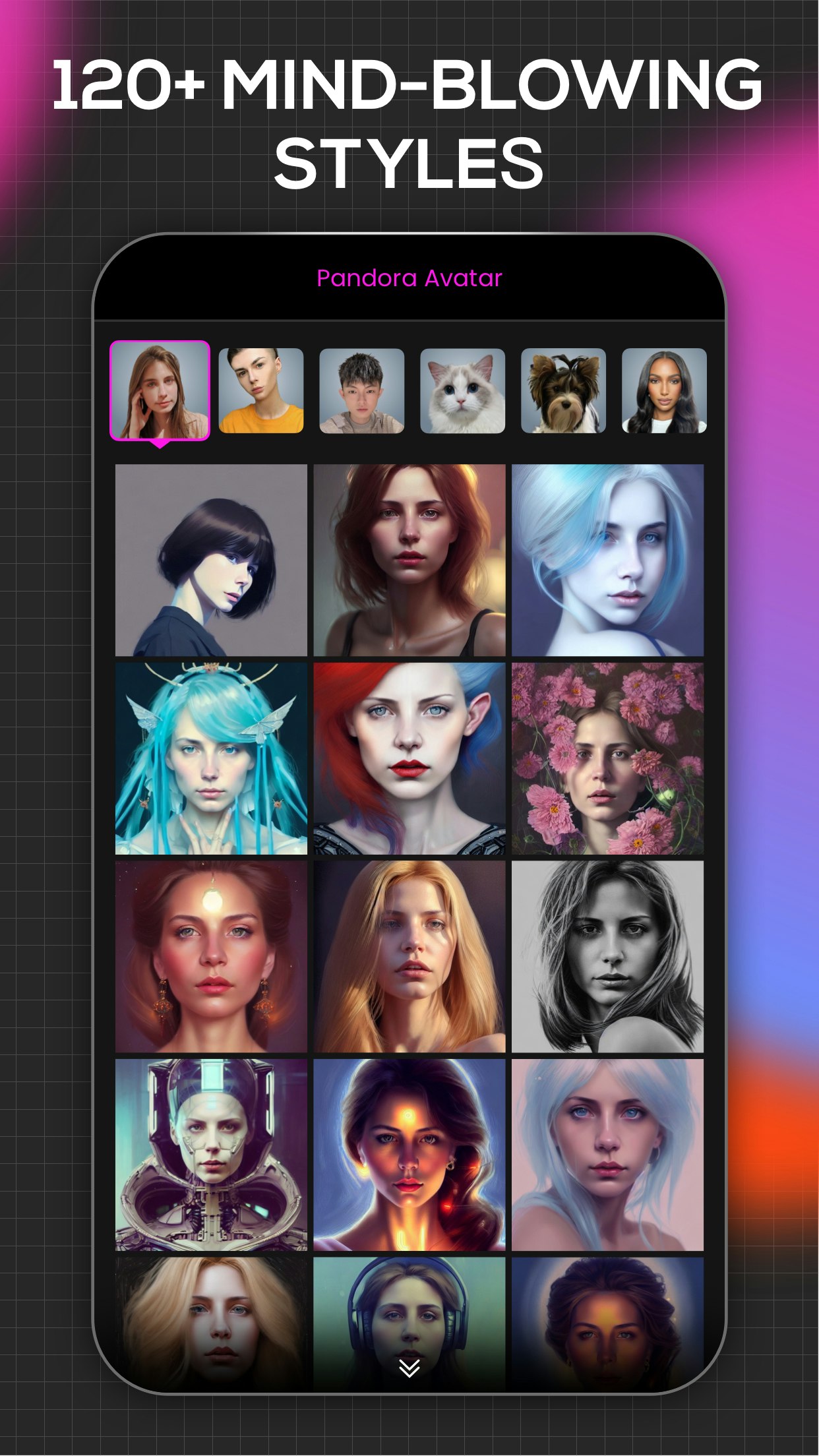Open the black bob haircut avatar style
819x1456 pixels.
click(x=211, y=560)
